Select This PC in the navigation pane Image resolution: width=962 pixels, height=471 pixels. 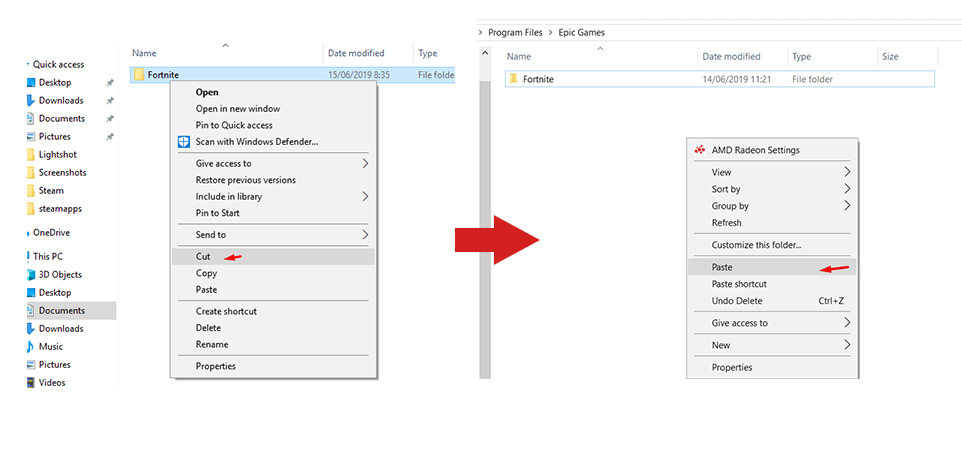[48, 256]
